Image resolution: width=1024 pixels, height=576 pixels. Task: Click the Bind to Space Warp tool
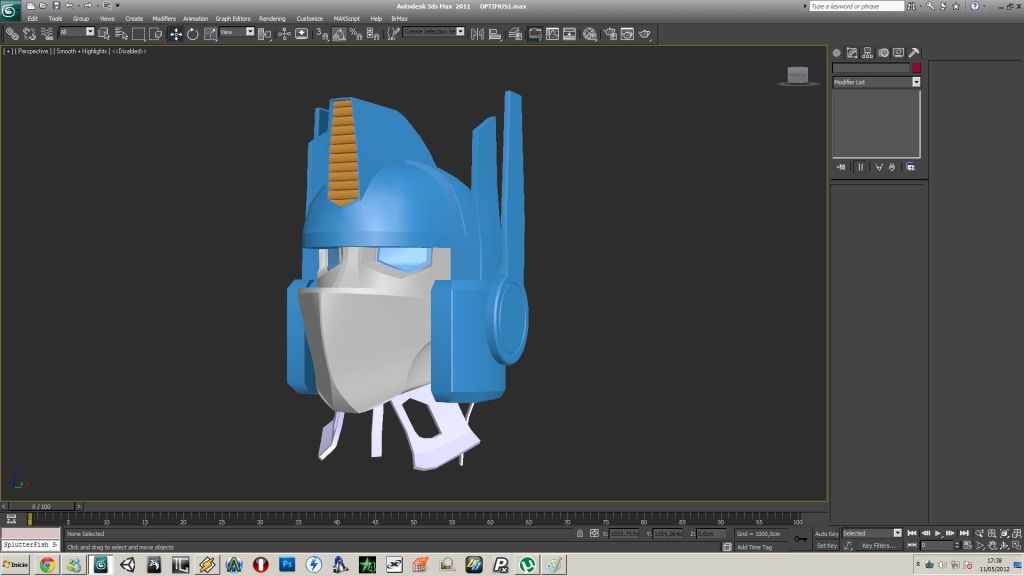[47, 34]
